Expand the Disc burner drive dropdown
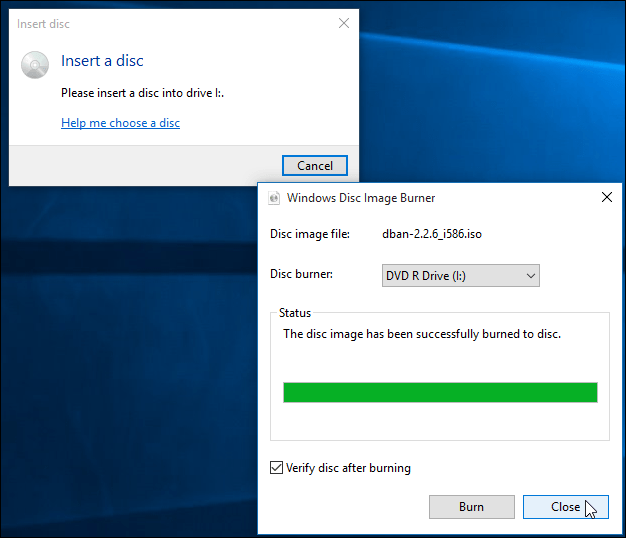The width and height of the screenshot is (626, 538). [461, 275]
